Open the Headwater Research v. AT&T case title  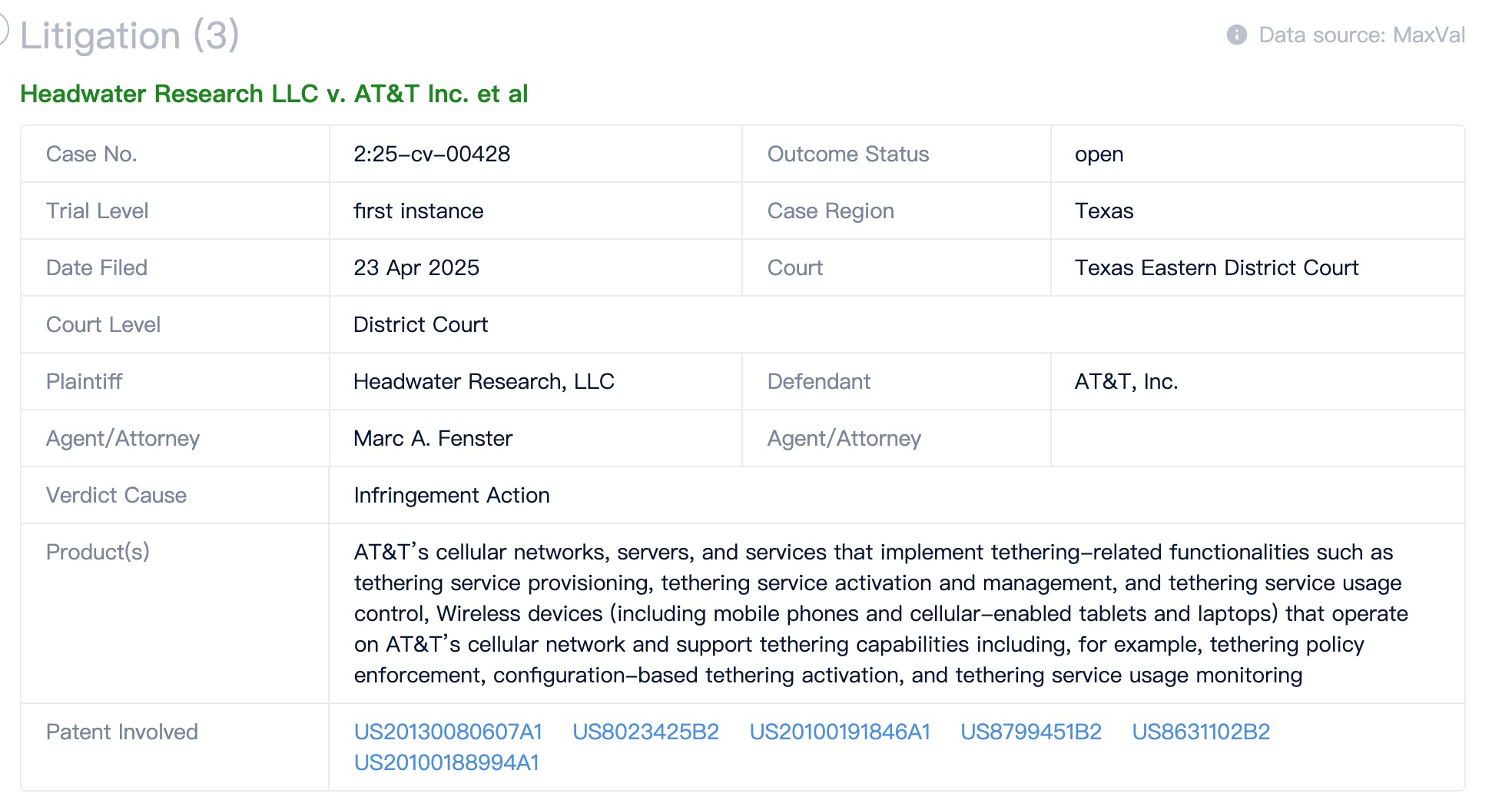[274, 94]
